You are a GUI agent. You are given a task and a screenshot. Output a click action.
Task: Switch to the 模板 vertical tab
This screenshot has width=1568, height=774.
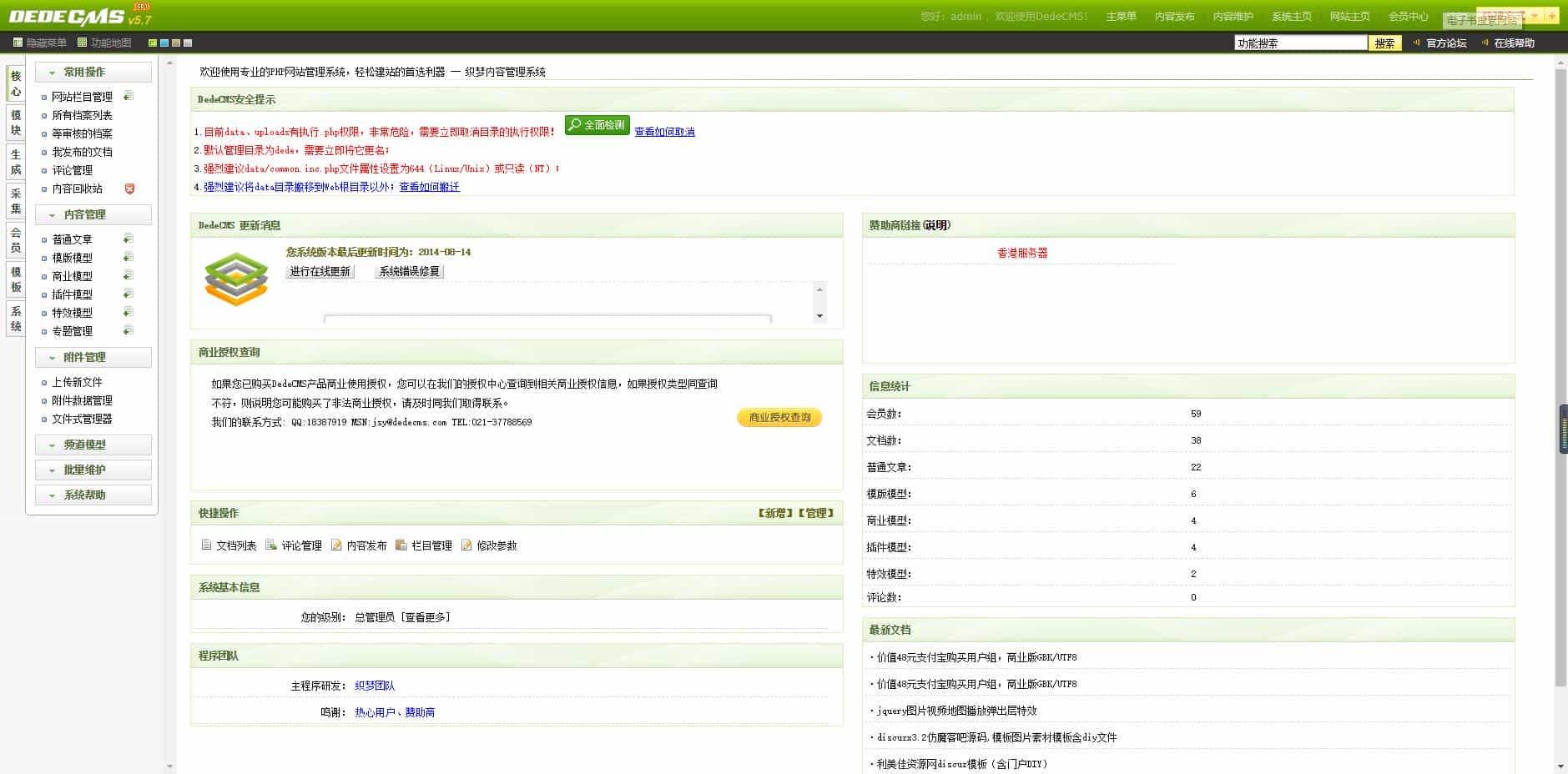point(16,279)
